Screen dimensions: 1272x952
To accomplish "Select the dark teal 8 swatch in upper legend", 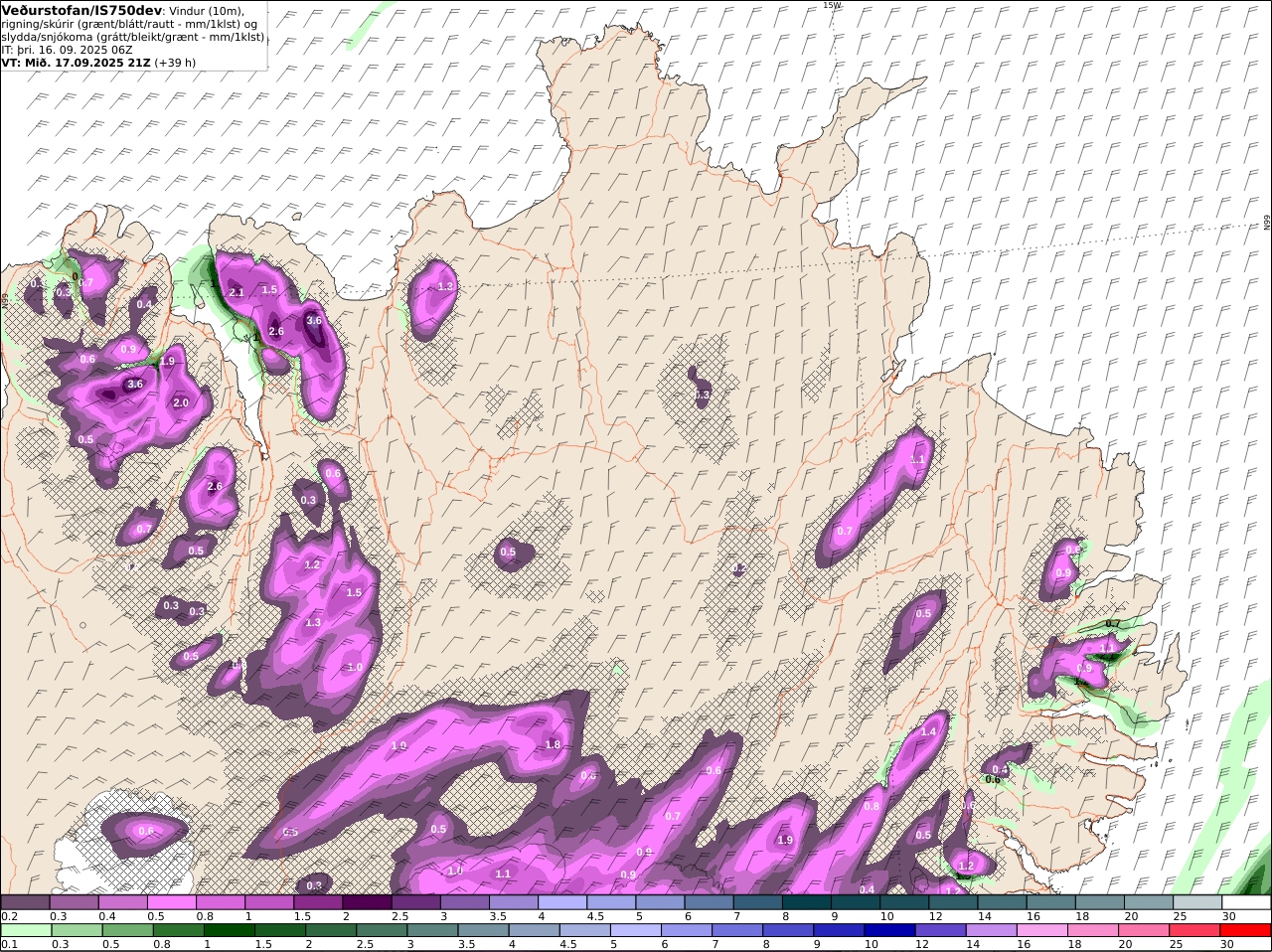I will click(807, 902).
